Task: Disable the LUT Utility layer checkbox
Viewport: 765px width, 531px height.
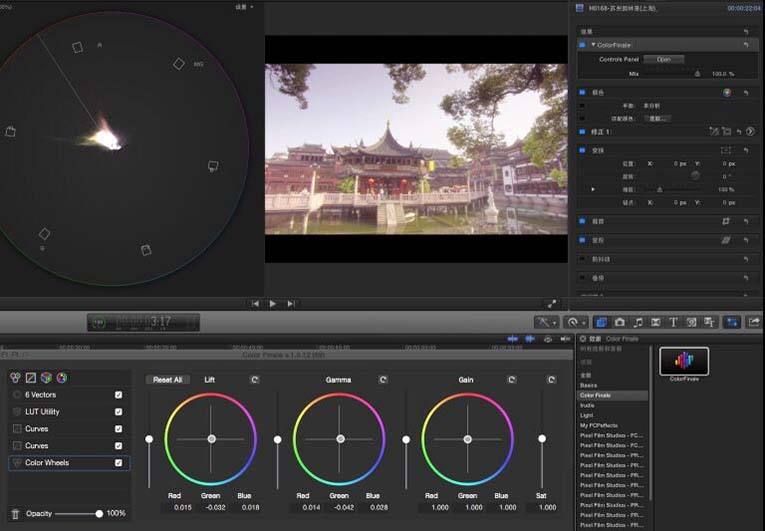Action: point(119,412)
